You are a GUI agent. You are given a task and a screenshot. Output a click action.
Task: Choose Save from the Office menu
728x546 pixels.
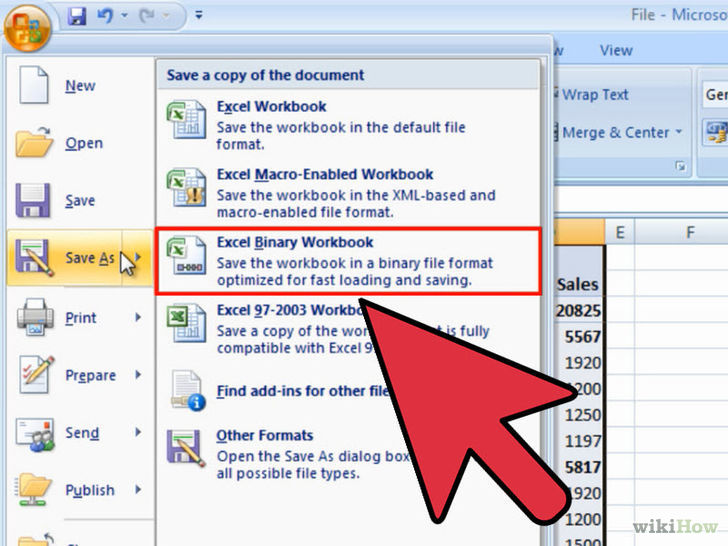tap(80, 200)
